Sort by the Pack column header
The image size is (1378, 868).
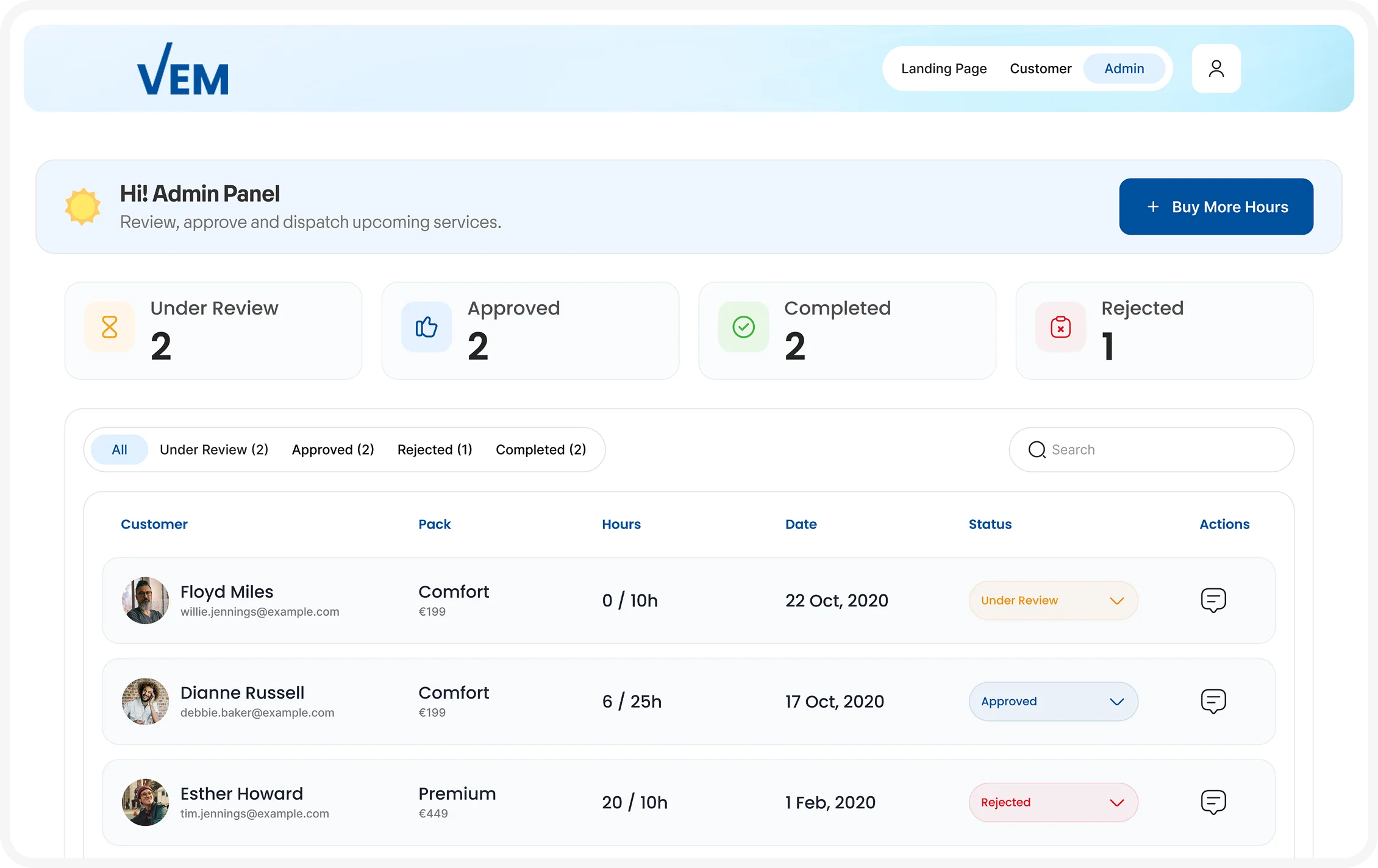pyautogui.click(x=435, y=524)
